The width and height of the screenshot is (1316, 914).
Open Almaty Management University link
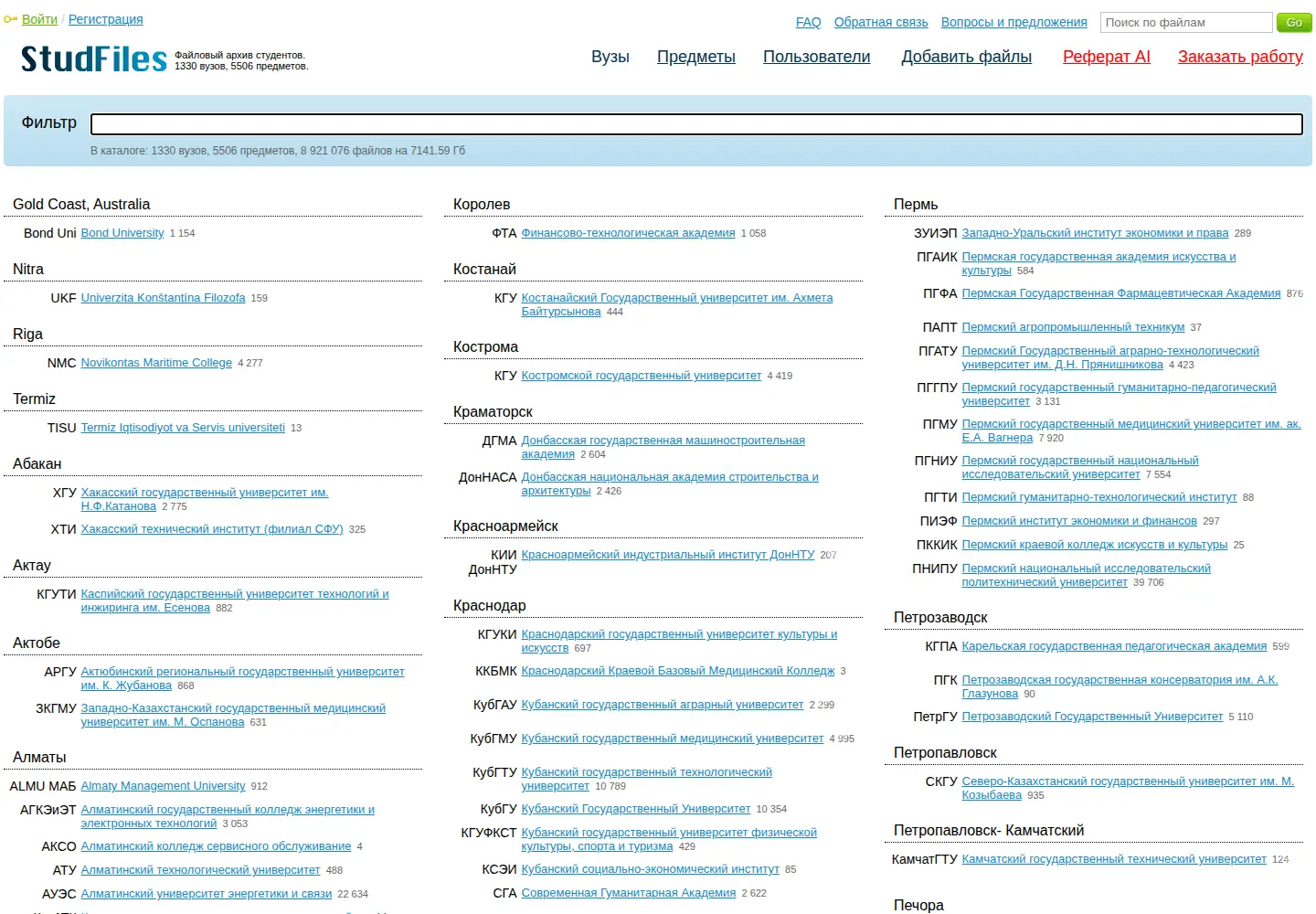tap(163, 786)
